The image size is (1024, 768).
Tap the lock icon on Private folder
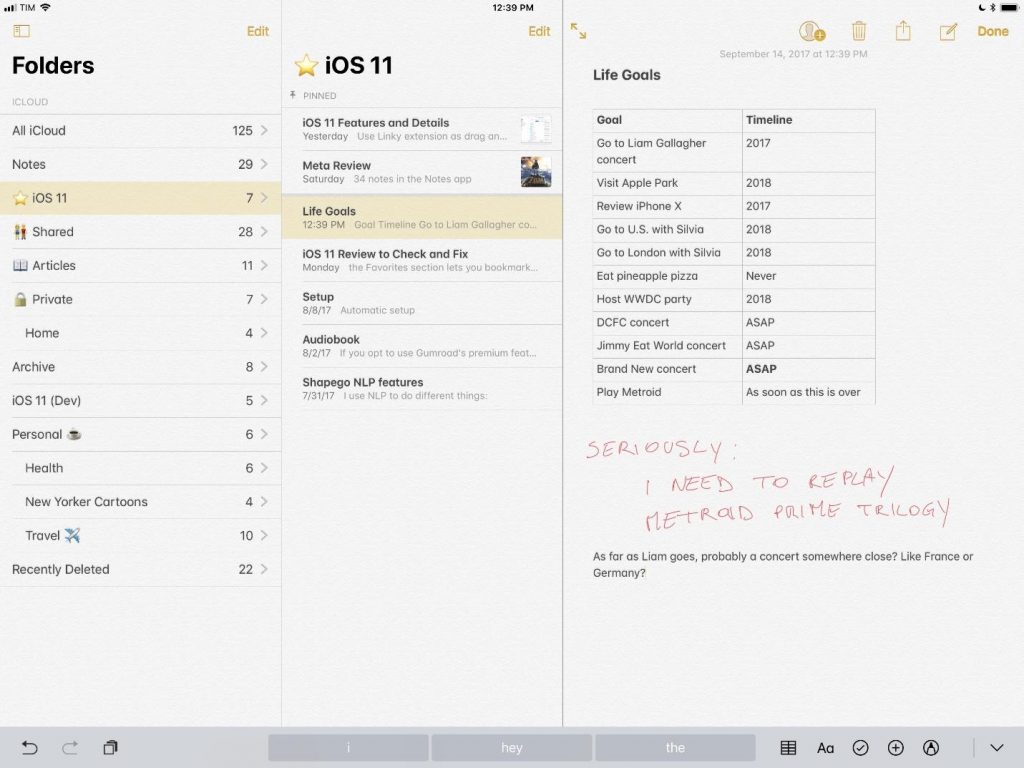20,299
